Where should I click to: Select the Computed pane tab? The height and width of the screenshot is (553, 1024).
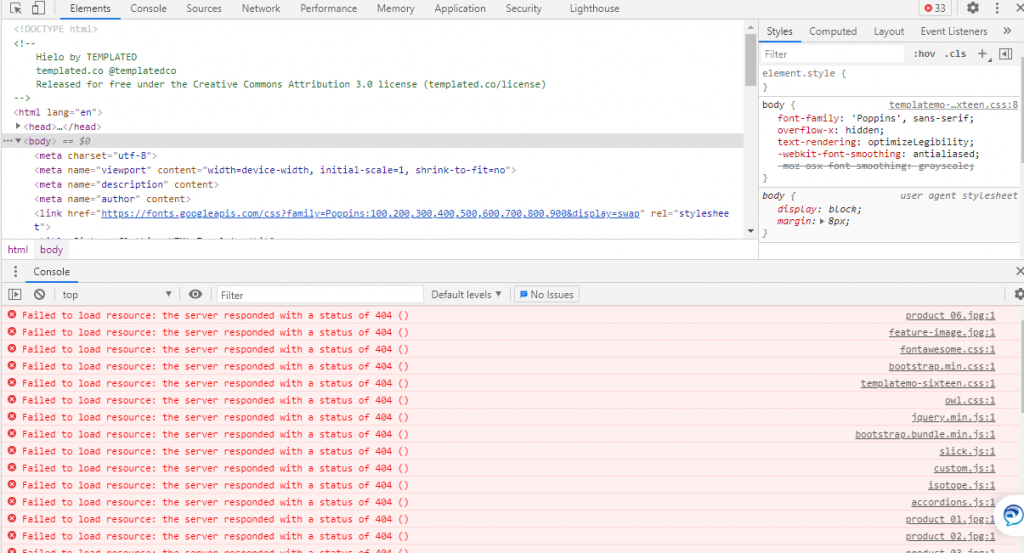pyautogui.click(x=833, y=31)
